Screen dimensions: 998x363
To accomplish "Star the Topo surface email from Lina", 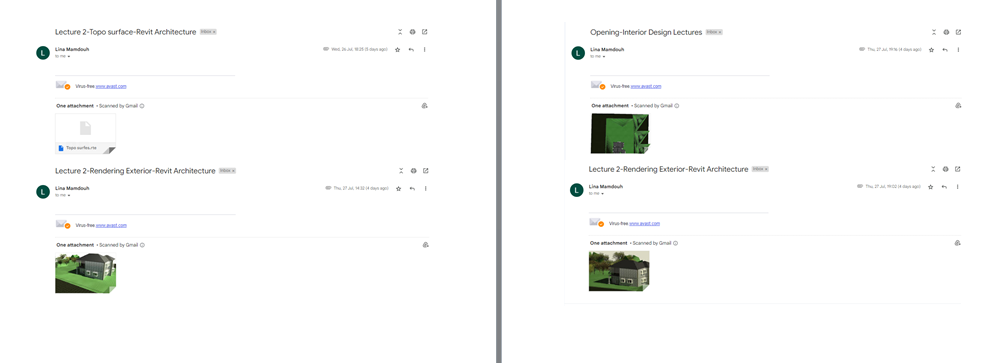I will click(398, 49).
